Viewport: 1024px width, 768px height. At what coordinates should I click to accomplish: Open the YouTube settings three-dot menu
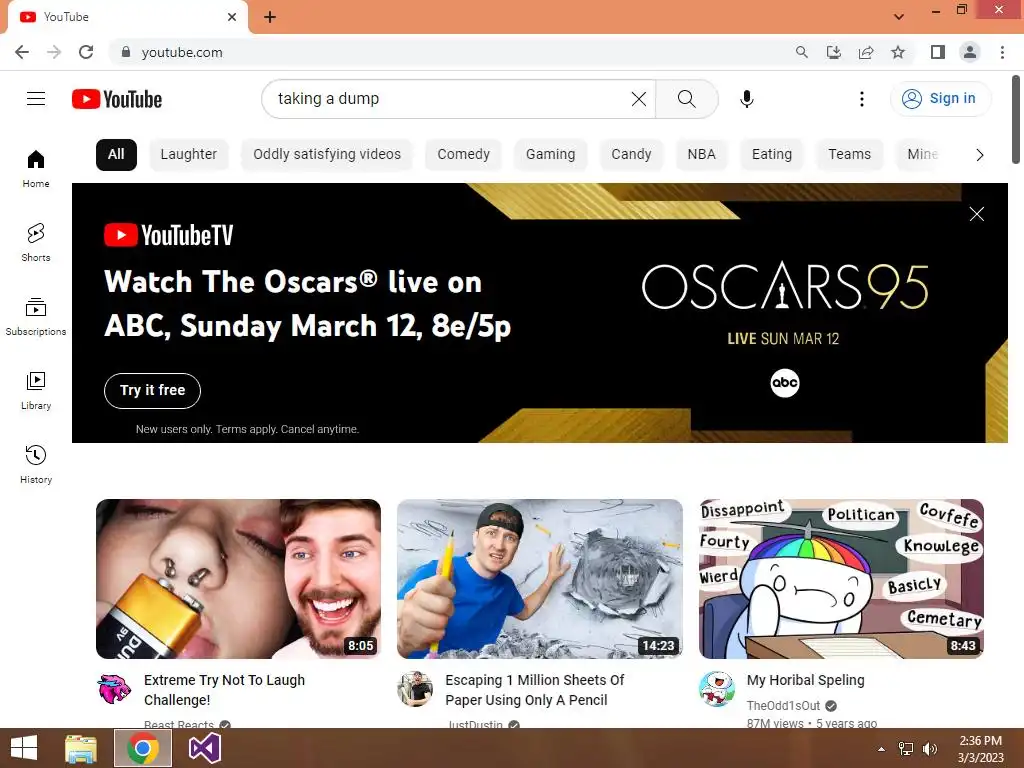point(861,99)
